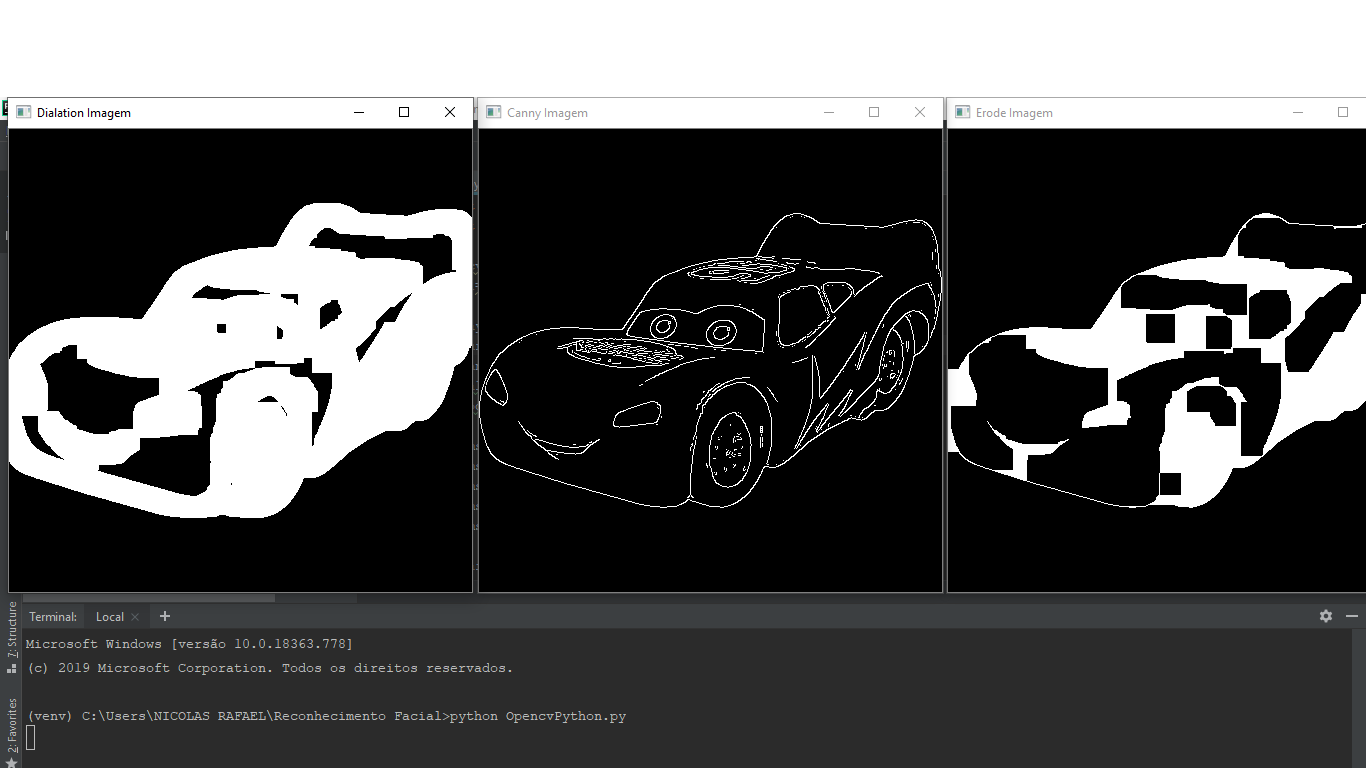Add a new terminal session
This screenshot has width=1366, height=768.
tap(165, 616)
